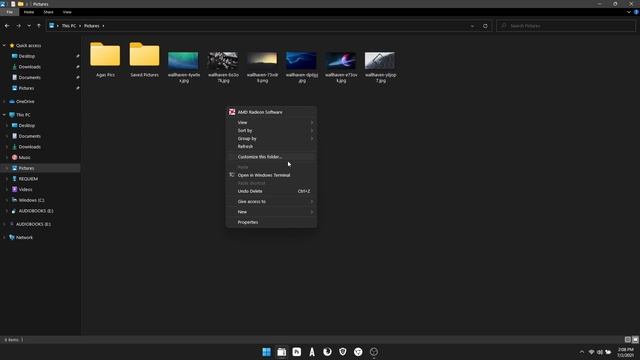Viewport: 640px width, 360px height.
Task: Expand the Music node under This PC
Action: click(7, 157)
